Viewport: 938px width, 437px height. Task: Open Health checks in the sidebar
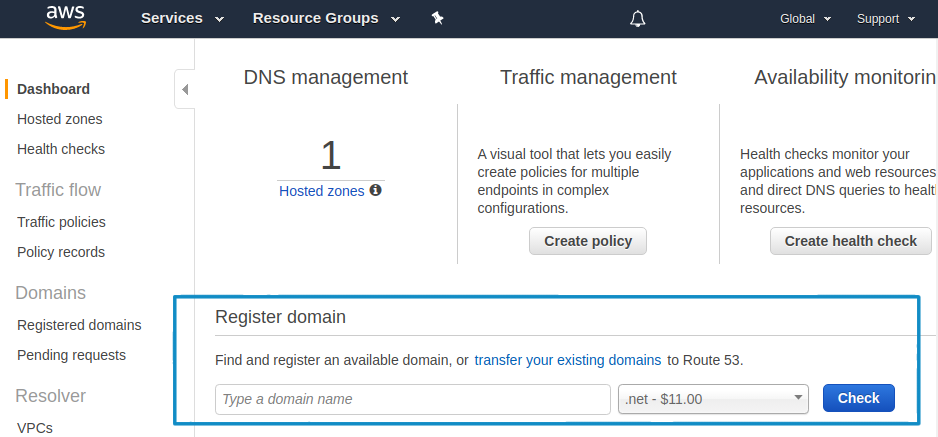[x=61, y=149]
